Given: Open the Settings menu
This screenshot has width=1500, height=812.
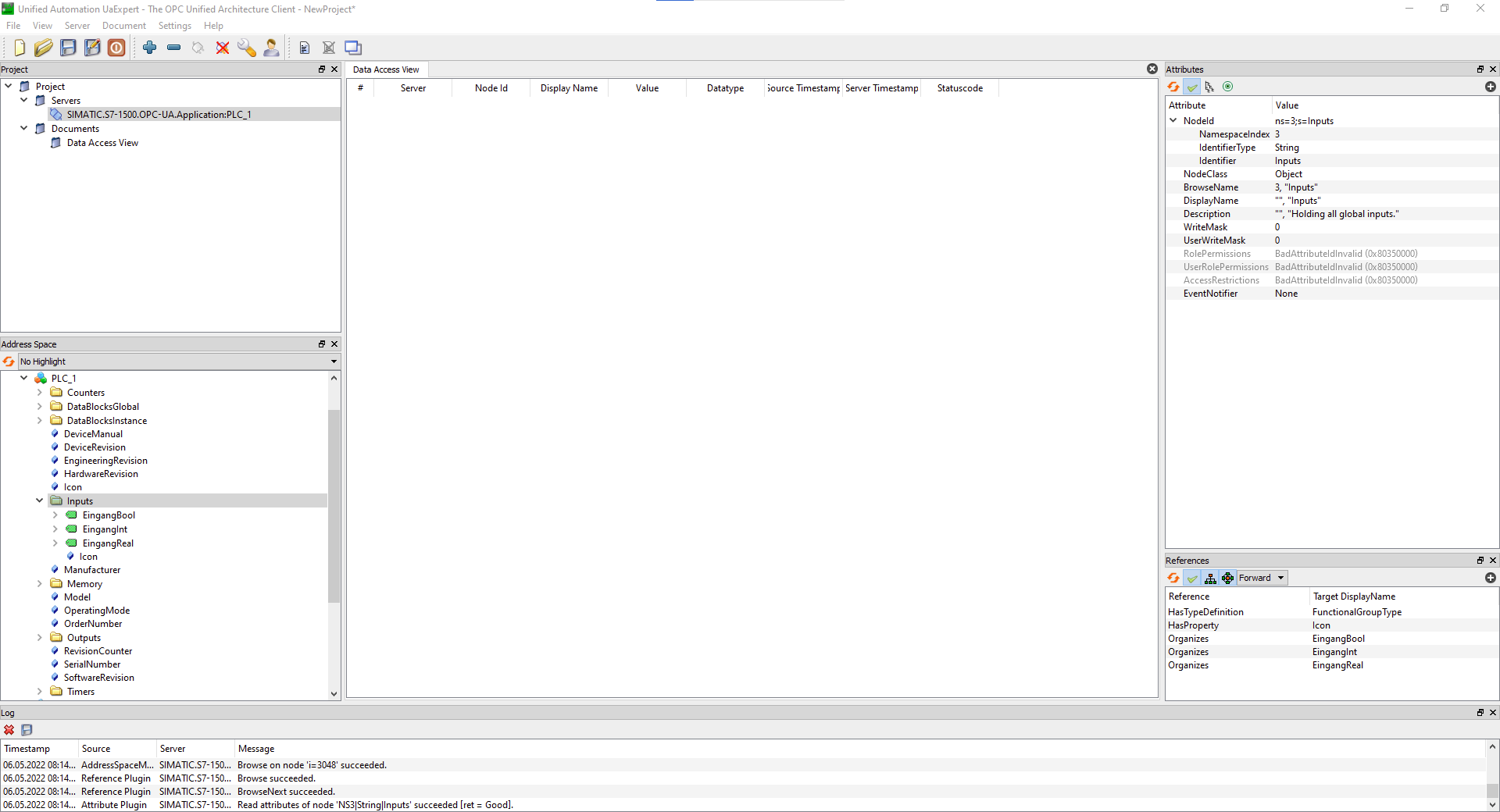Looking at the screenshot, I should tap(174, 25).
